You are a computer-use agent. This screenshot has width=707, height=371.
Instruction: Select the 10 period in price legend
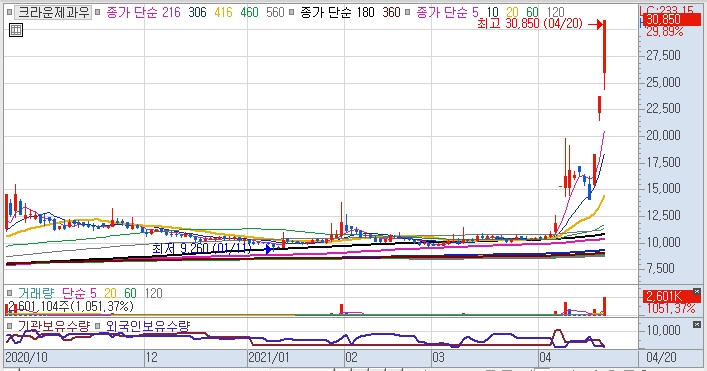tap(493, 12)
